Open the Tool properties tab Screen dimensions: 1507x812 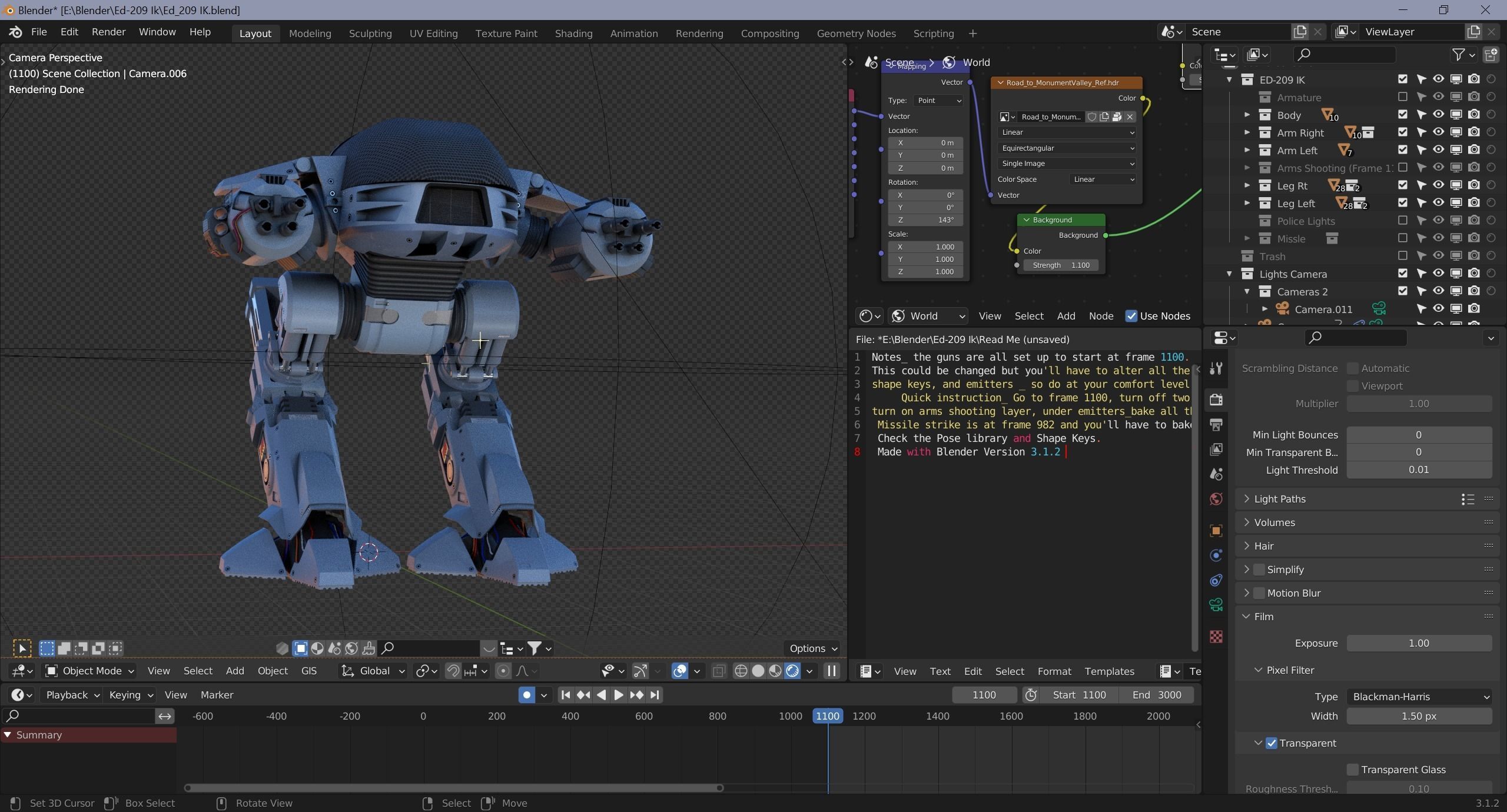tap(1216, 368)
